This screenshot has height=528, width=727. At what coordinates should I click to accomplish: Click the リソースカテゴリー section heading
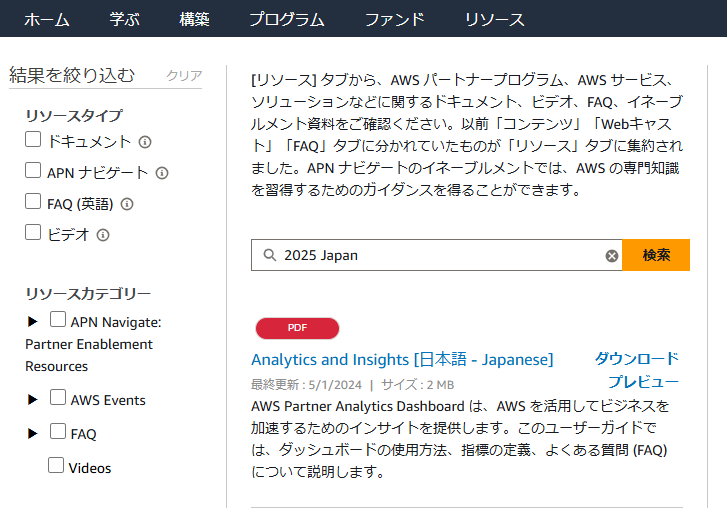88,294
